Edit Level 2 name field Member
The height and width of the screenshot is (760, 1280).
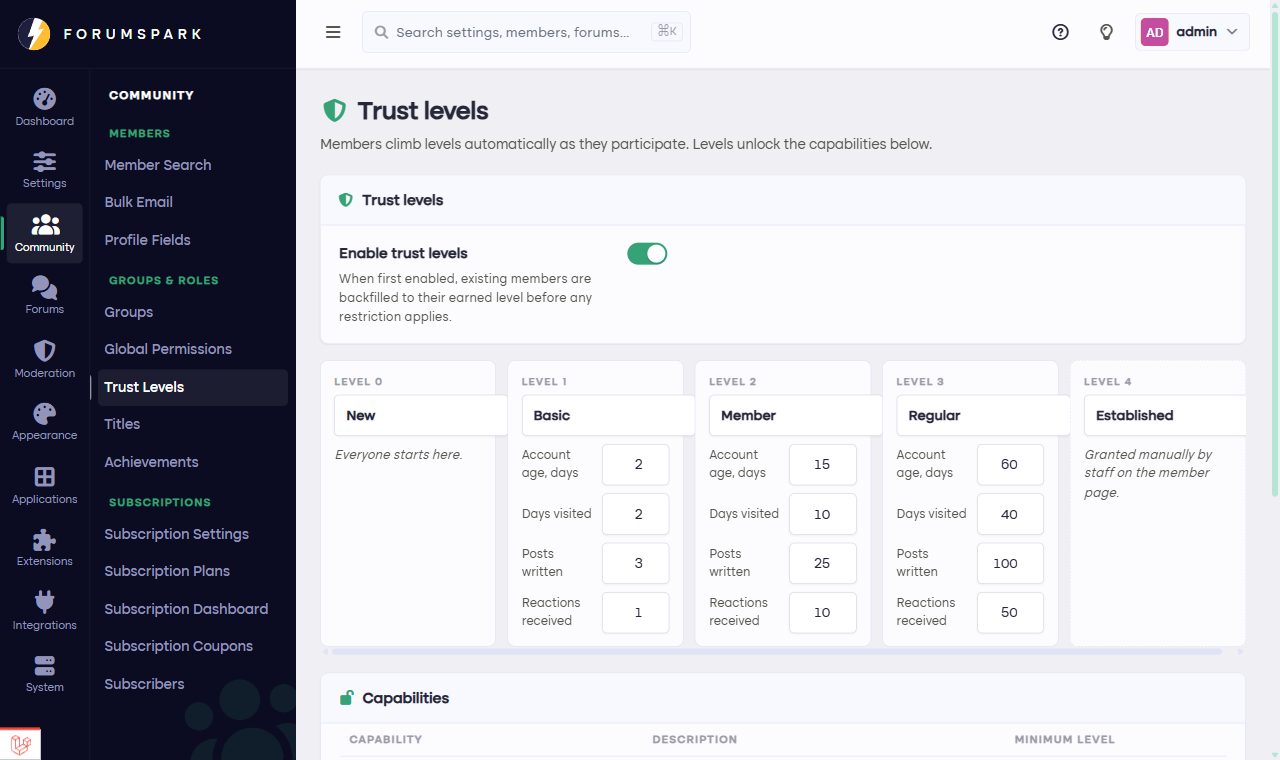tap(795, 415)
